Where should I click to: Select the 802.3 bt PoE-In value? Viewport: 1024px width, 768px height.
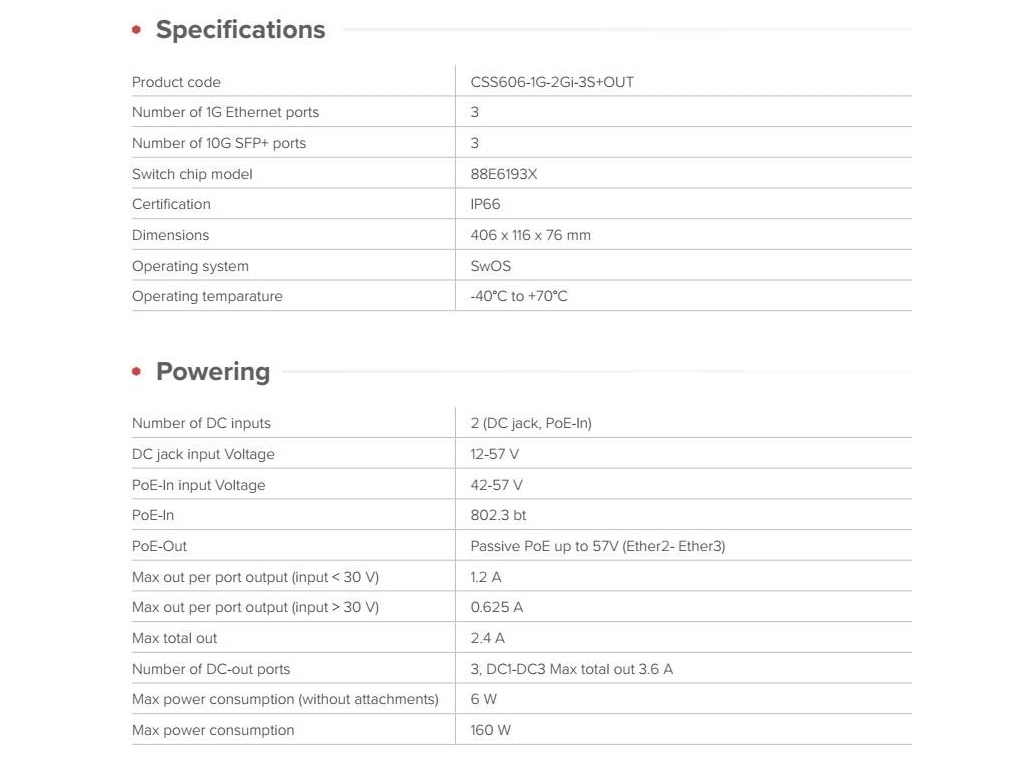tap(498, 515)
